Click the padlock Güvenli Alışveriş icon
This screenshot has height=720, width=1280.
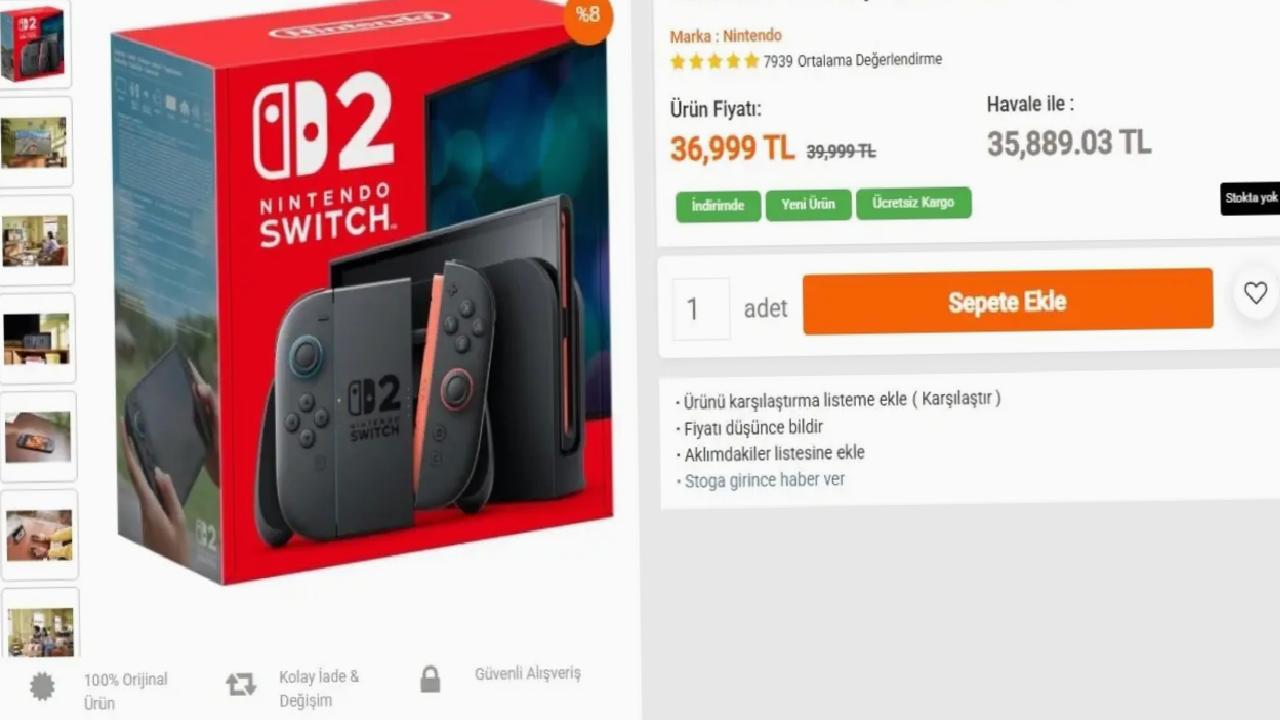click(430, 679)
